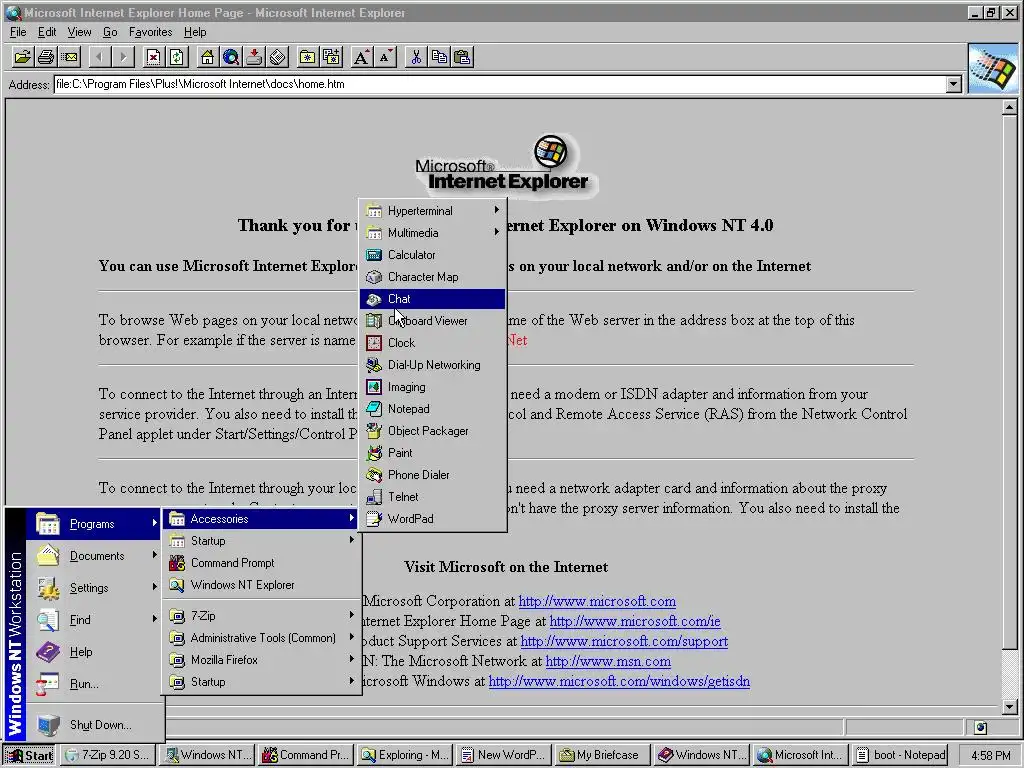Screen dimensions: 1024x768
Task: Click the Home page house icon
Action: 207,57
